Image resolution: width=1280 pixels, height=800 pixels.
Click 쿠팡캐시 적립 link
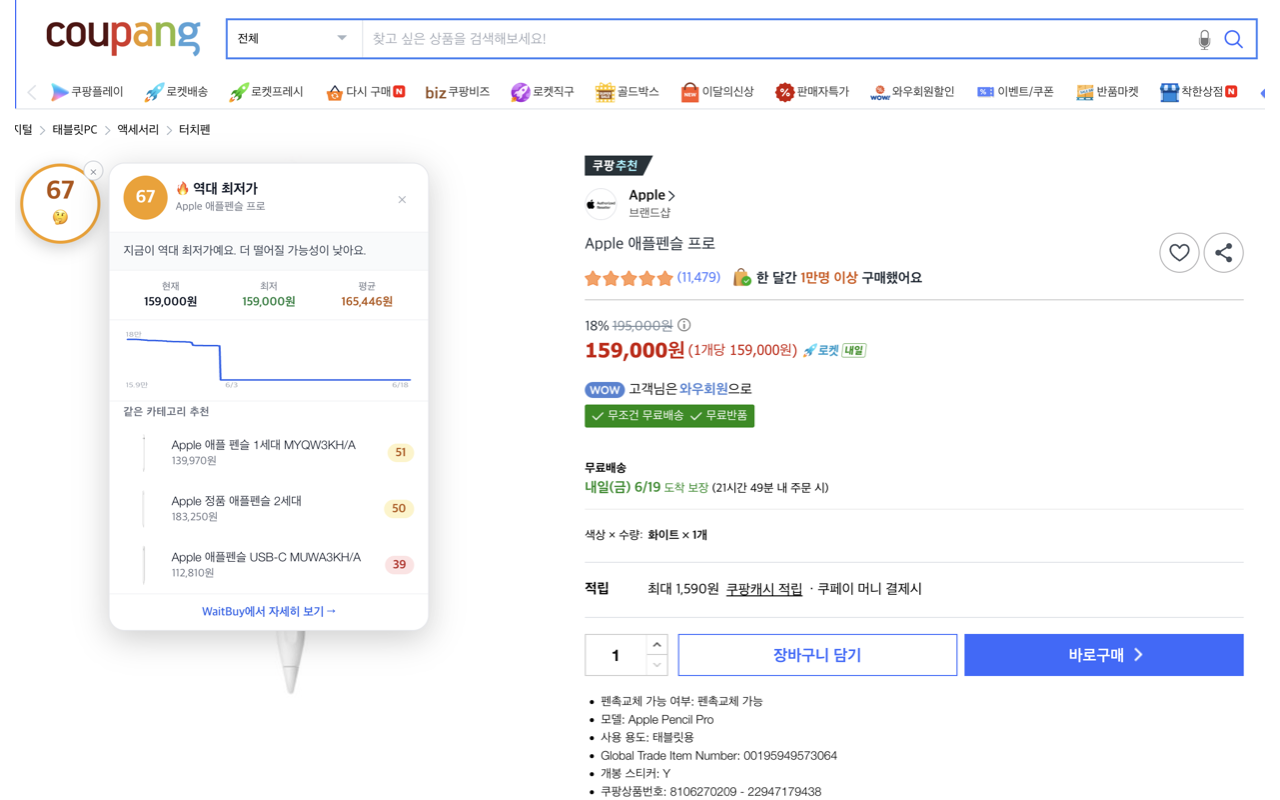click(764, 589)
